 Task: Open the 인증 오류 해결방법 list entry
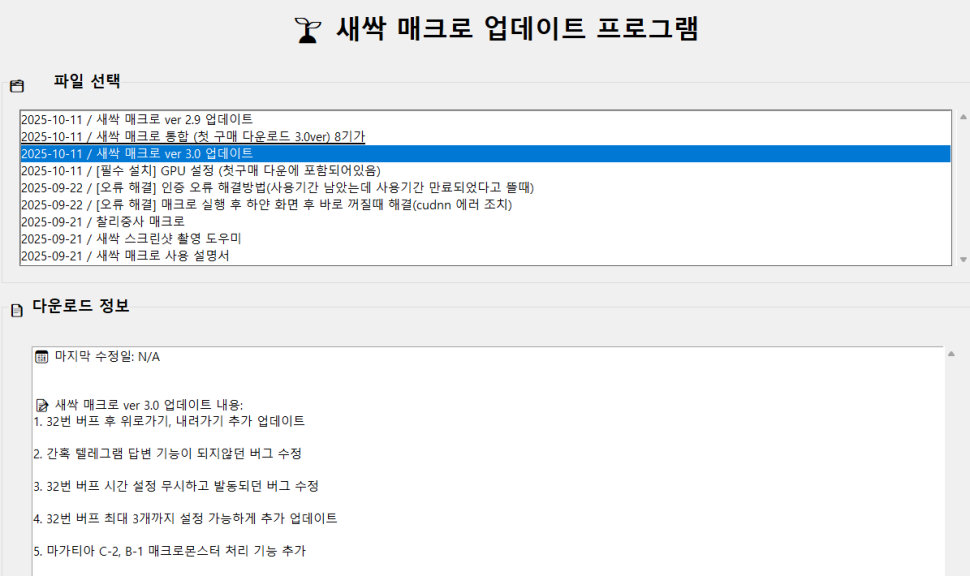pyautogui.click(x=277, y=187)
